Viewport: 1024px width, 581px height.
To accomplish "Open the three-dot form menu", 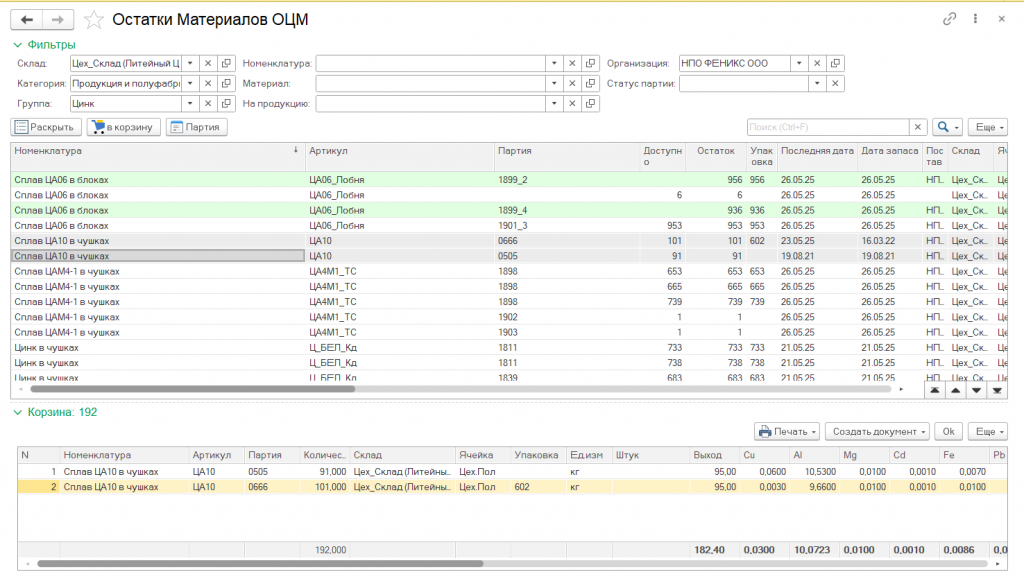I will click(x=976, y=19).
